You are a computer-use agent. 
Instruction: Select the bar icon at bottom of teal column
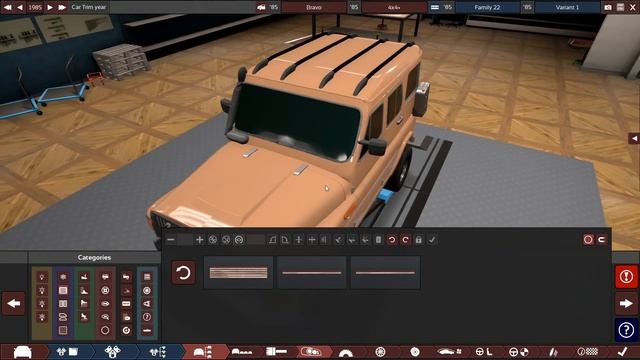[x=147, y=330]
